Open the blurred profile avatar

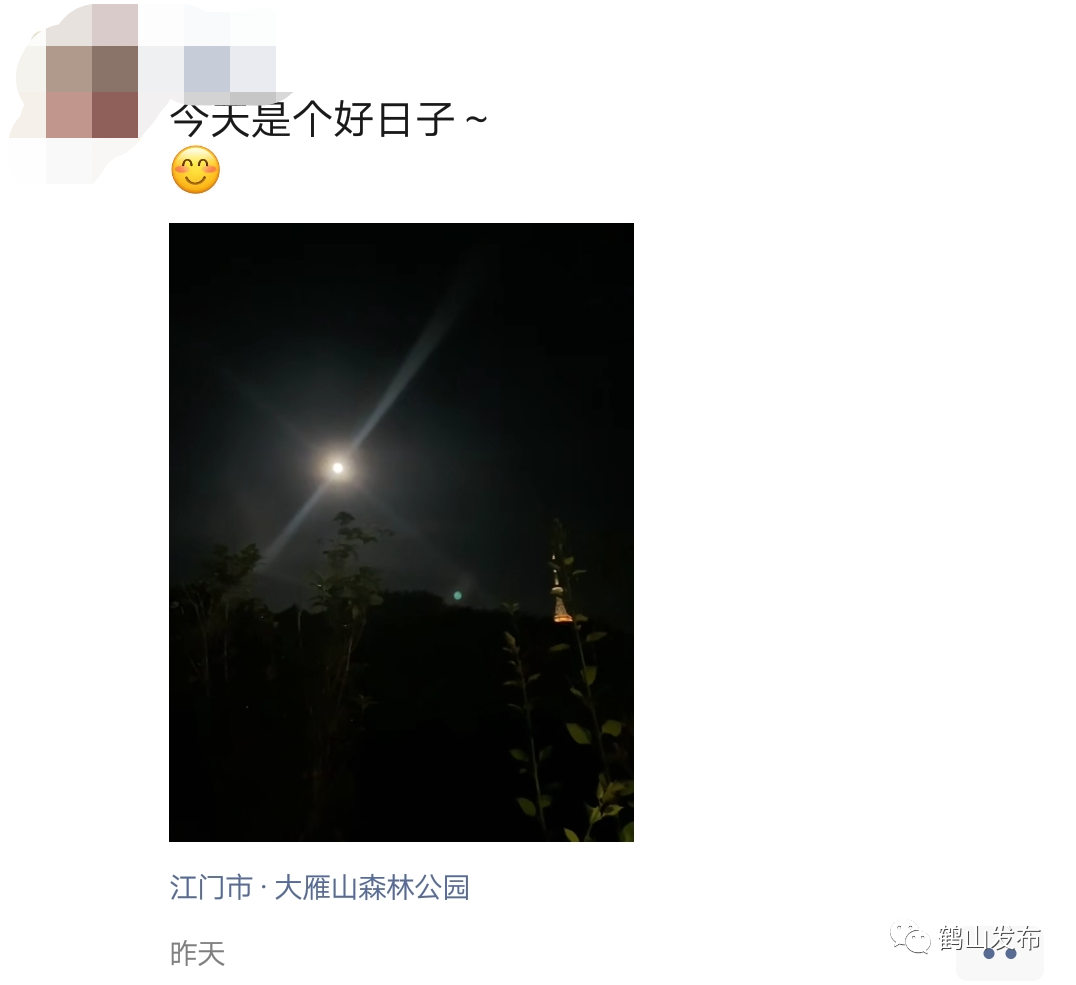(x=92, y=93)
